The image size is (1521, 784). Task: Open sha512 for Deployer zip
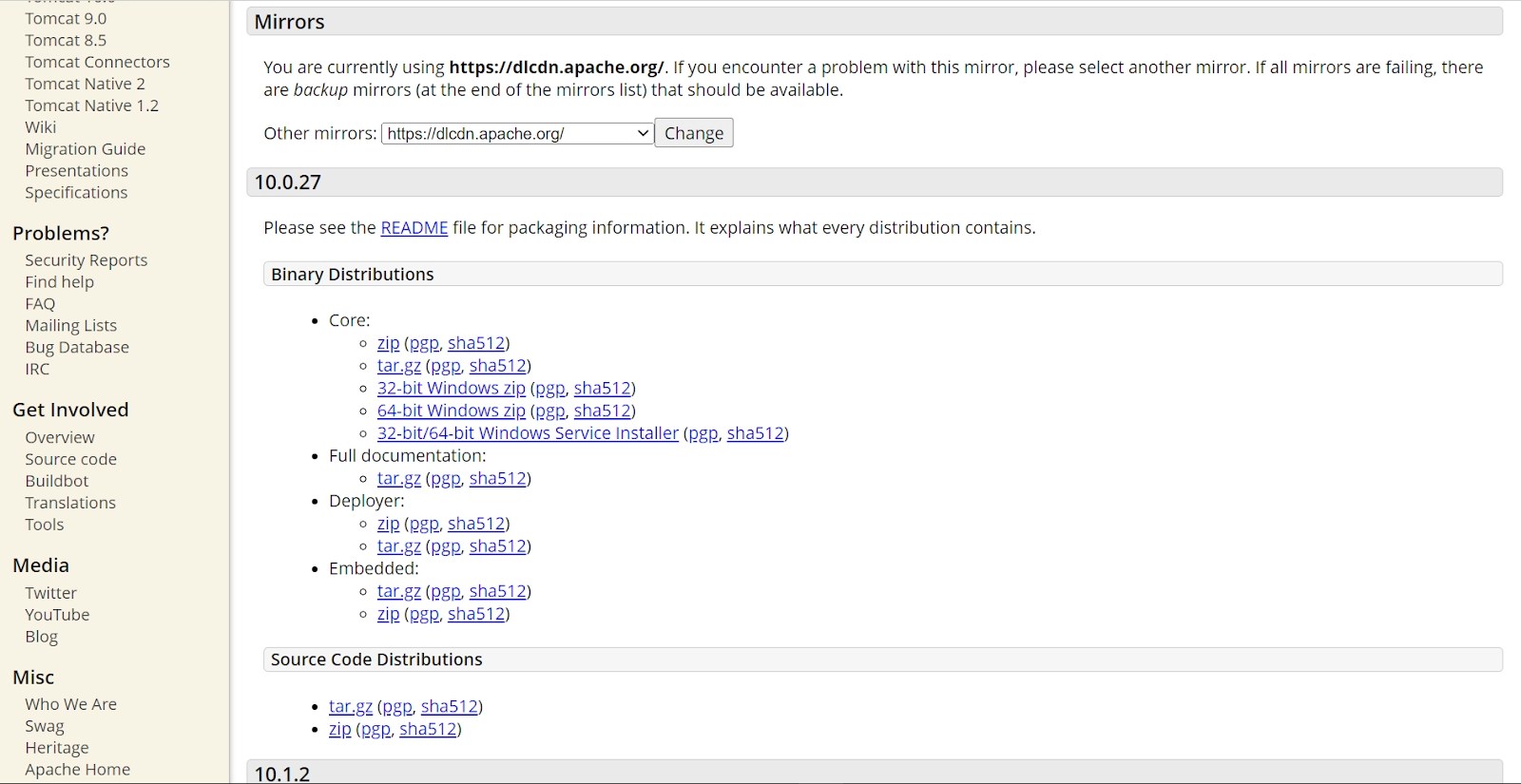(476, 524)
